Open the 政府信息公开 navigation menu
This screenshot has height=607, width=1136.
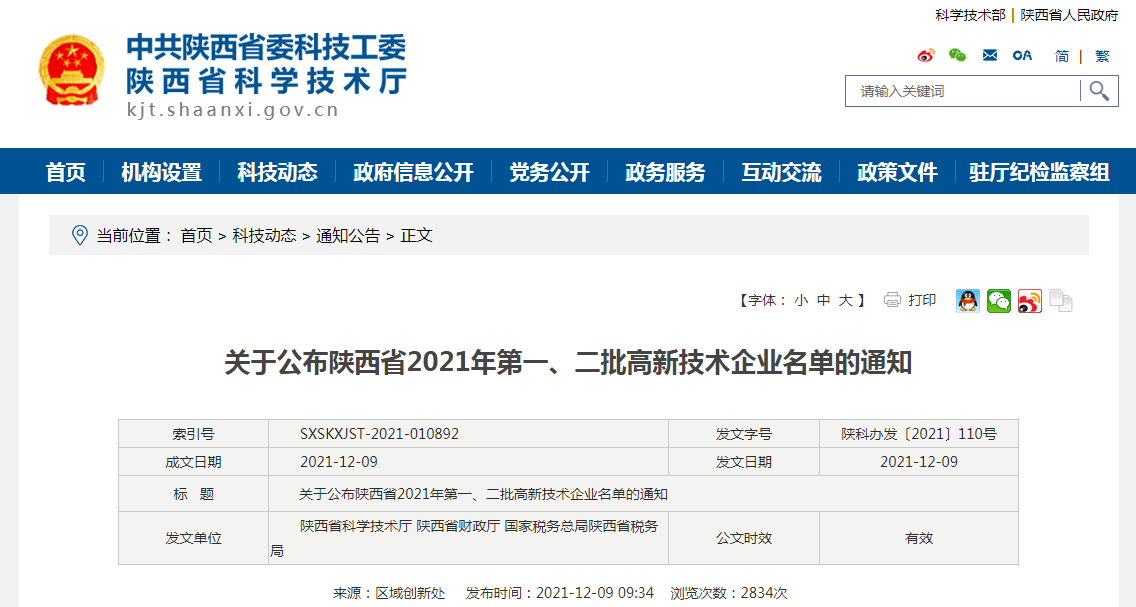413,172
